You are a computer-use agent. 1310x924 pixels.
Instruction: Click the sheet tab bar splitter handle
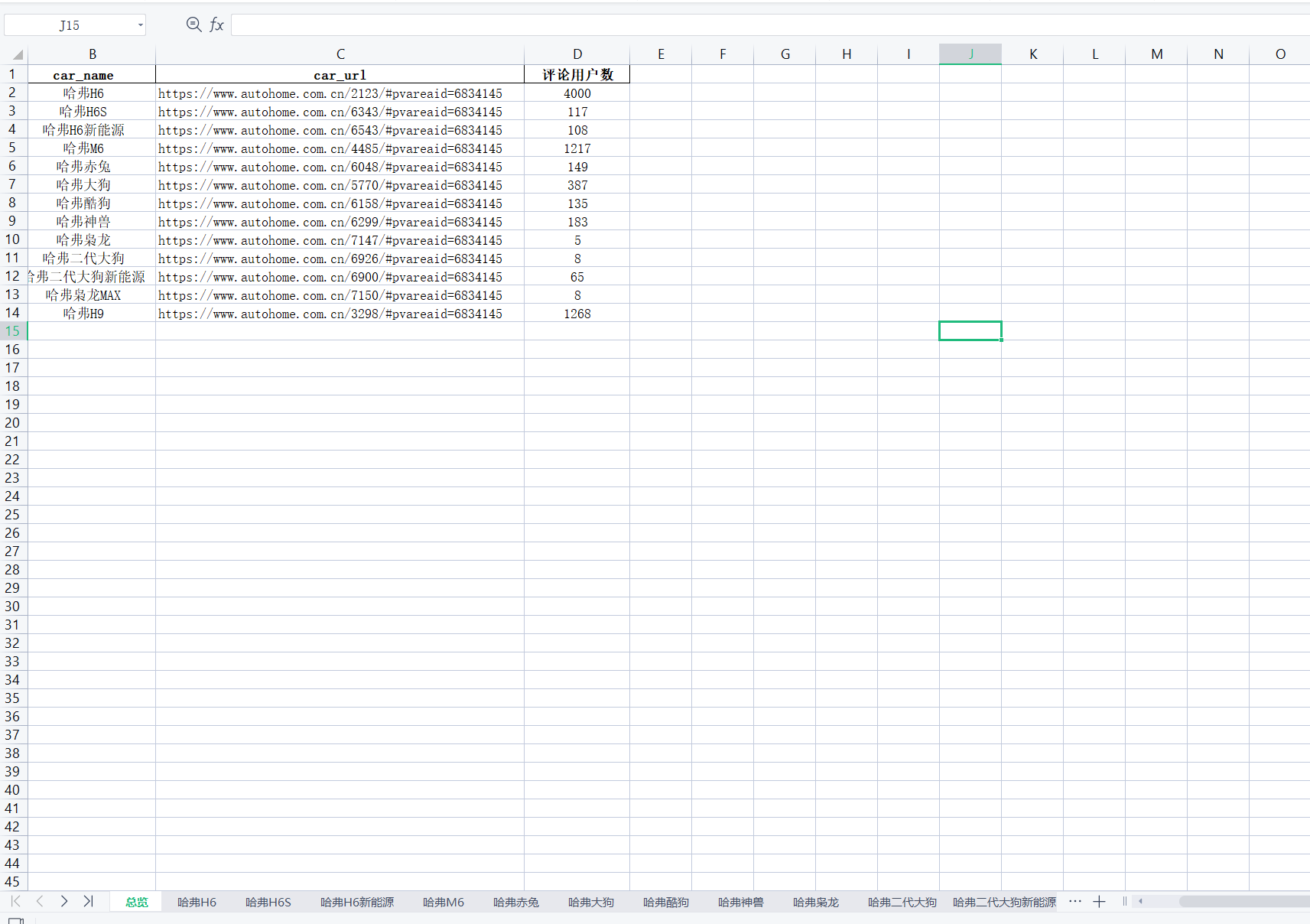tap(1125, 901)
